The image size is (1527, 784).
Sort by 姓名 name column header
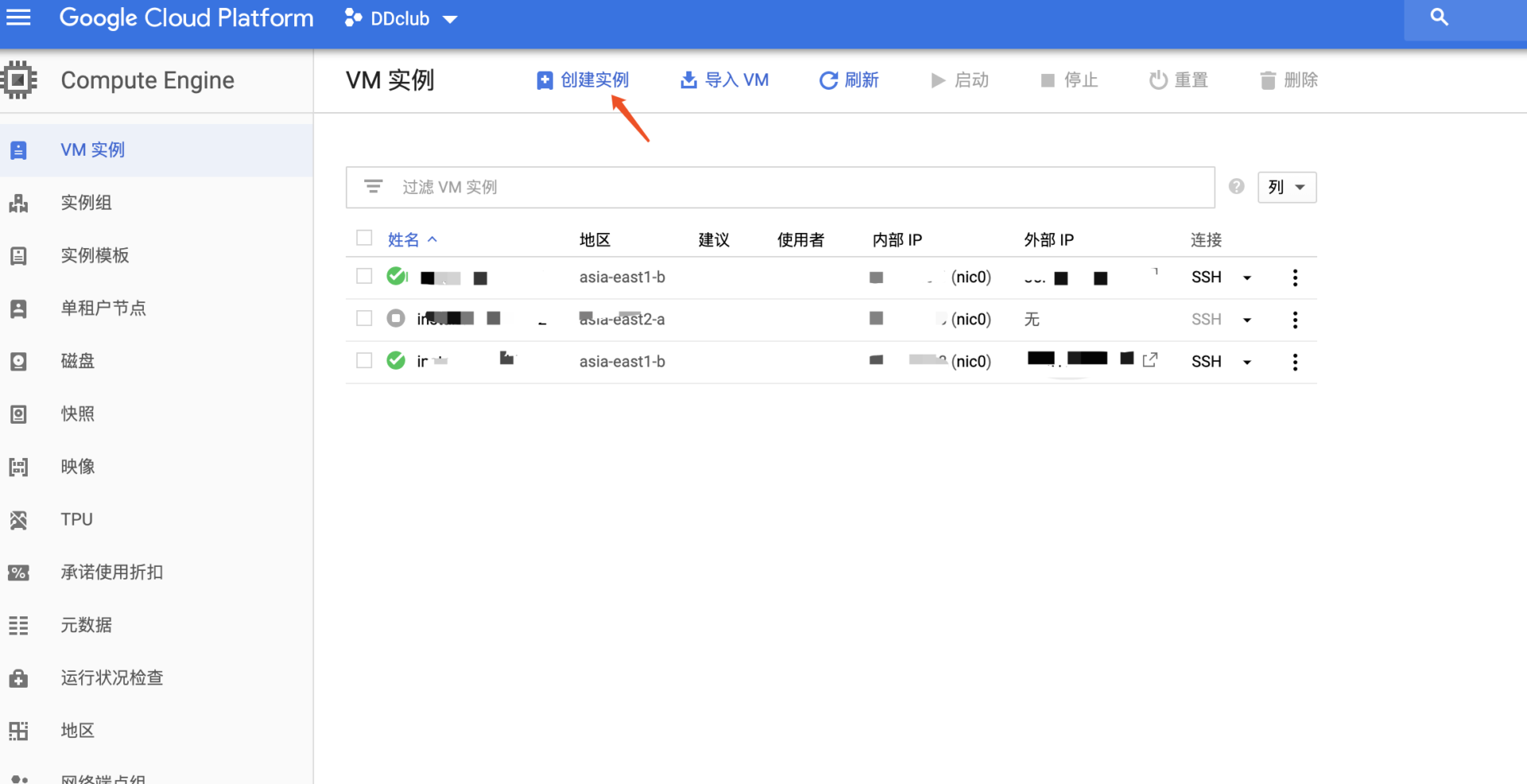pyautogui.click(x=412, y=239)
